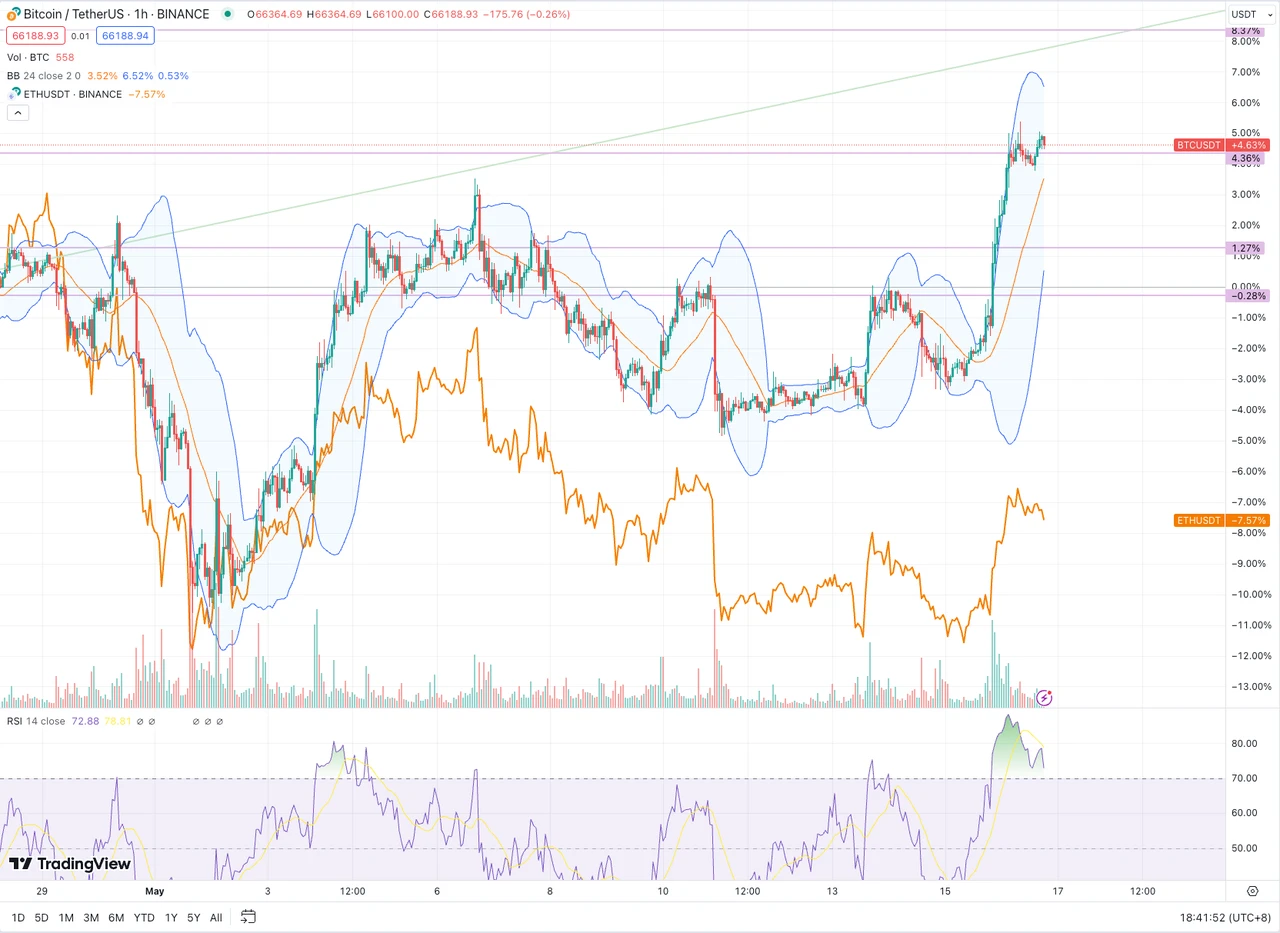This screenshot has width=1280, height=933.
Task: Click the Bitcoin currency icon in the chart legend
Action: tap(10, 15)
